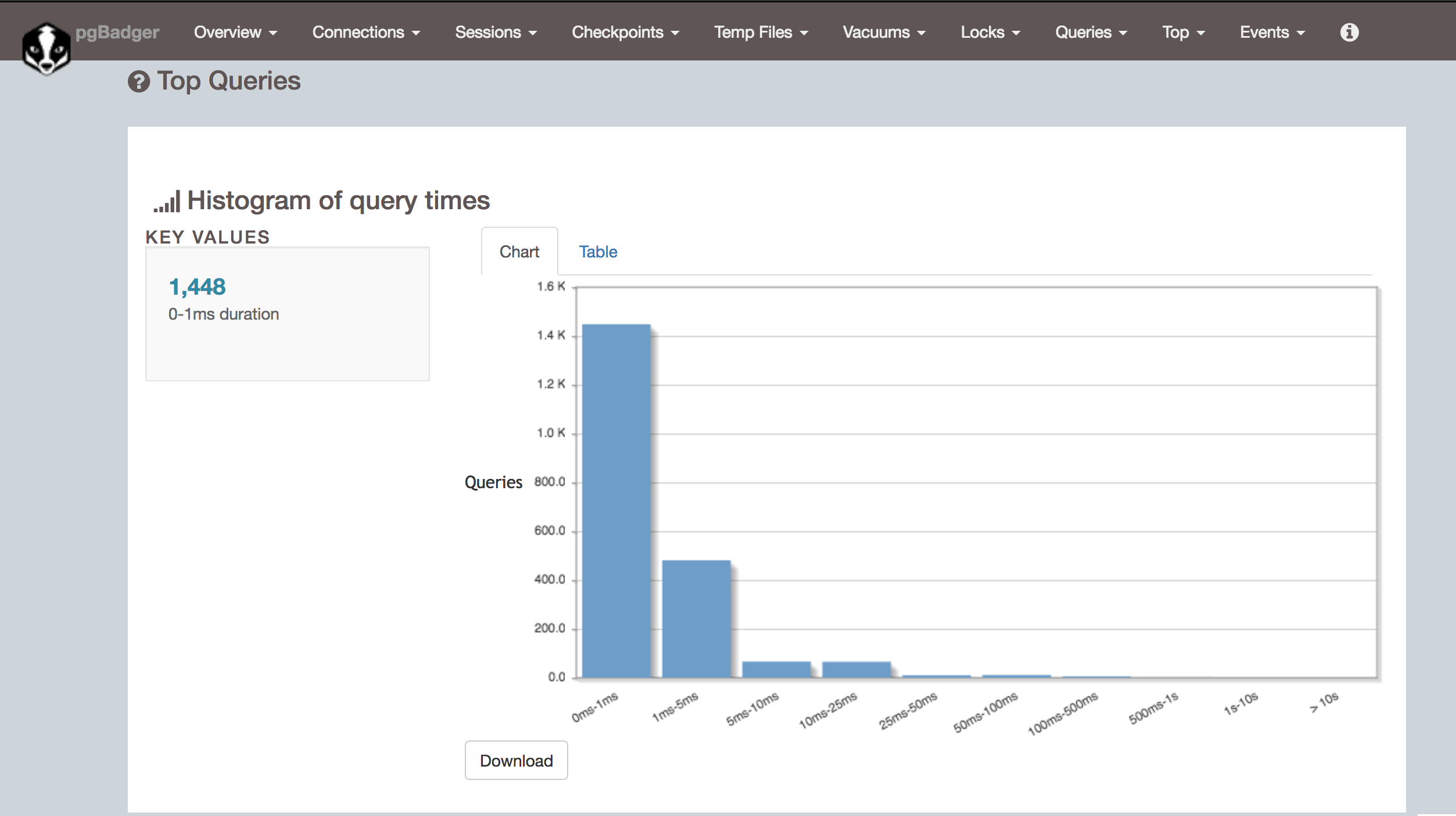This screenshot has height=816, width=1456.
Task: Open the info icon in navbar
Action: 1349,32
